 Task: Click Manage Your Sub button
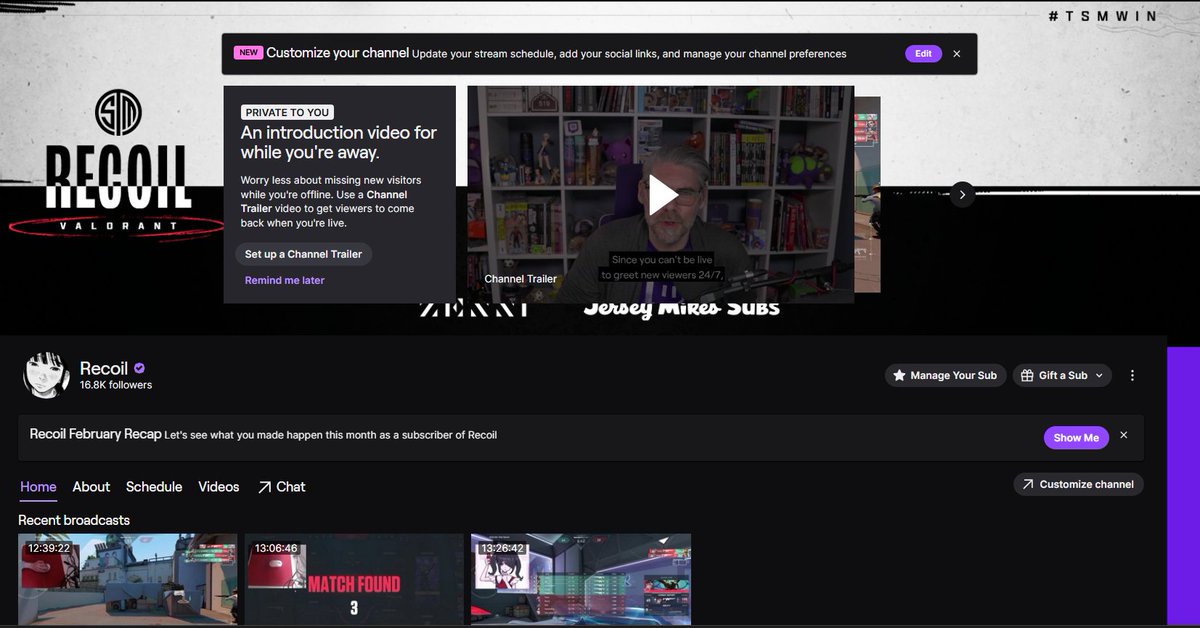pos(944,375)
